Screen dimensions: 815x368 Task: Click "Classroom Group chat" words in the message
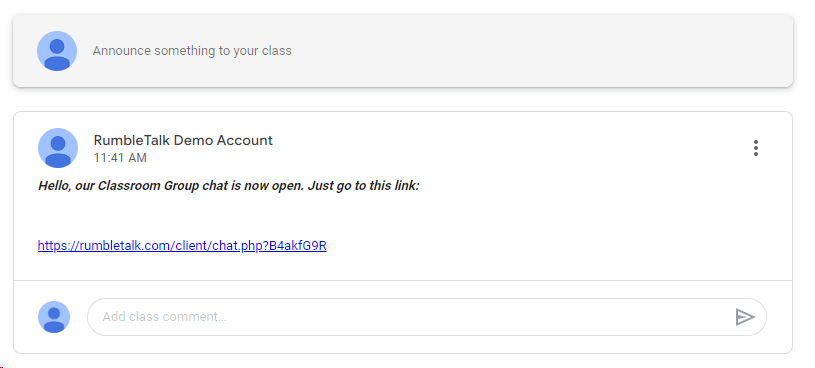(163, 186)
